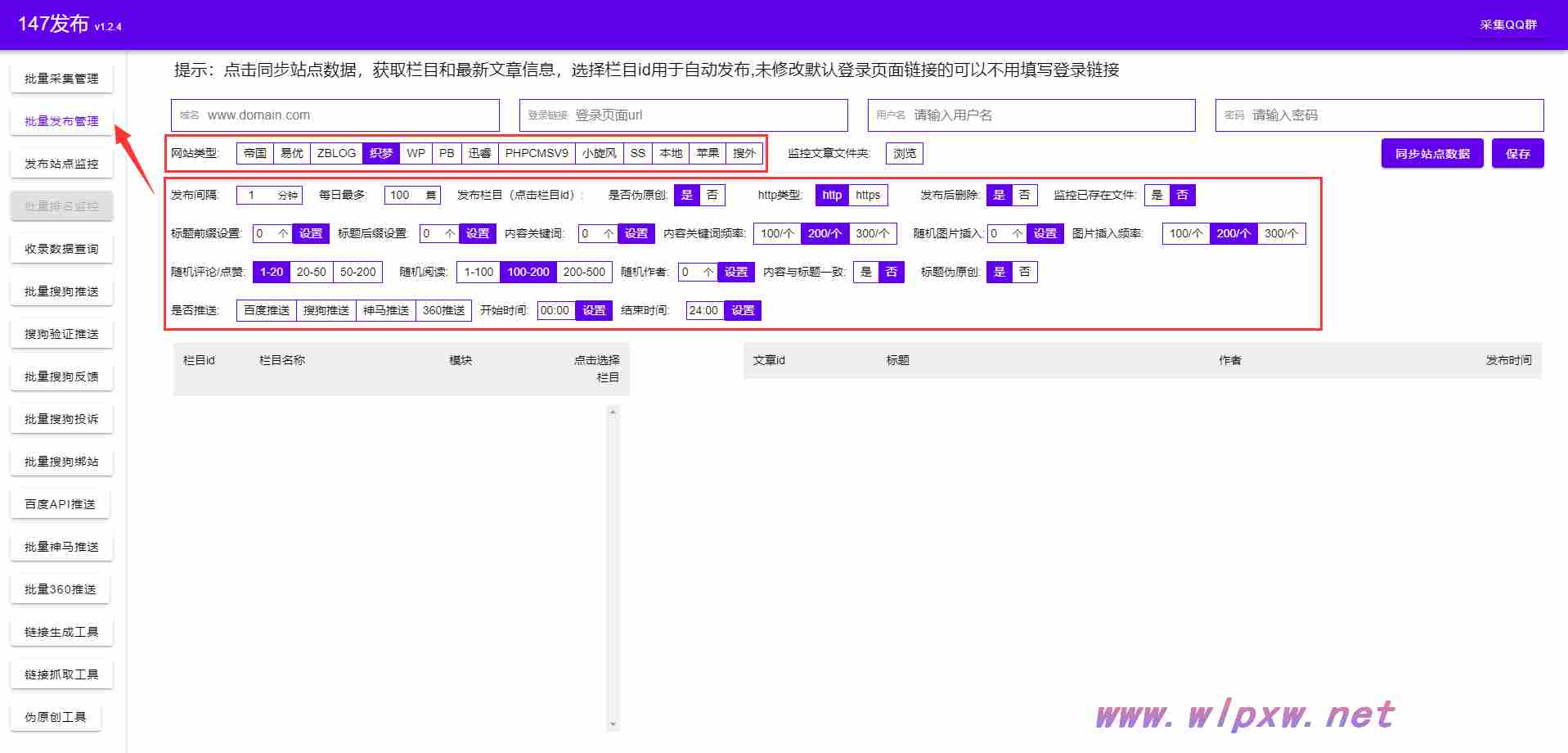Select 搜外 as website type
The image size is (1568, 753).
click(x=744, y=153)
